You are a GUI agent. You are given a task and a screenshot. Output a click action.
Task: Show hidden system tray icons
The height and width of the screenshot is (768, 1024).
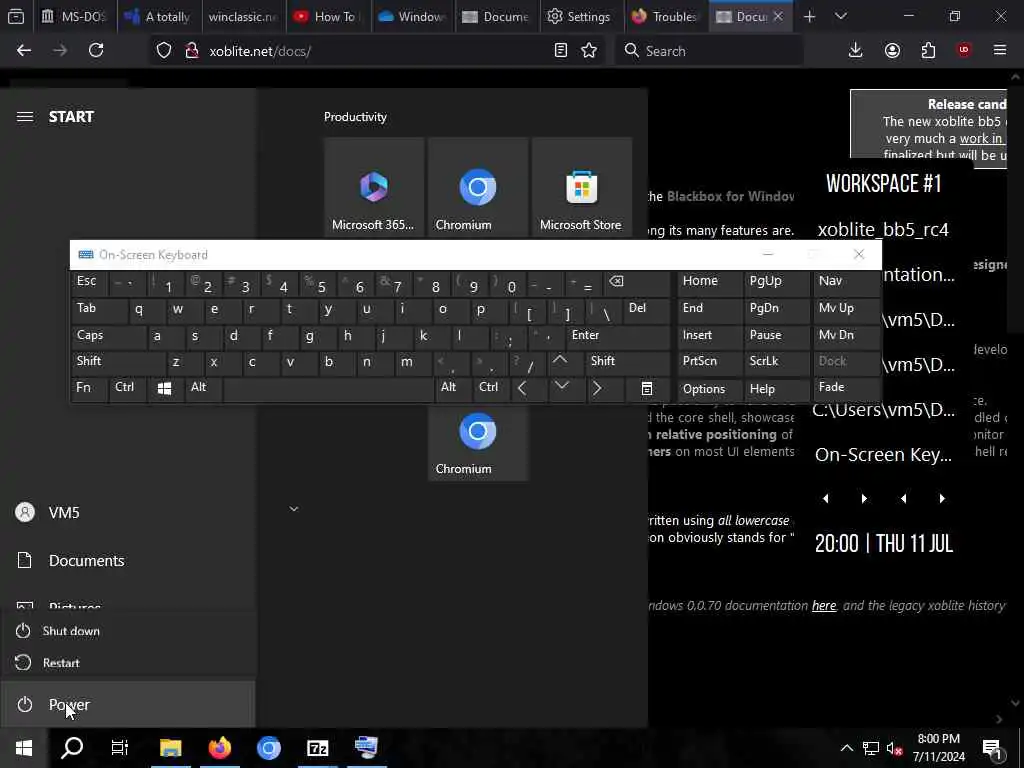coord(846,748)
